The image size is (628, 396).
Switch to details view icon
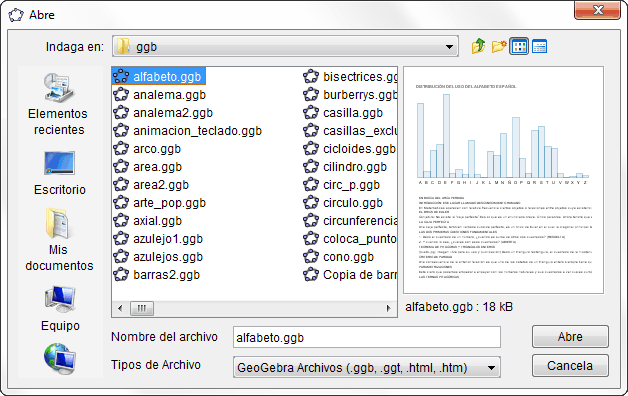(x=539, y=46)
